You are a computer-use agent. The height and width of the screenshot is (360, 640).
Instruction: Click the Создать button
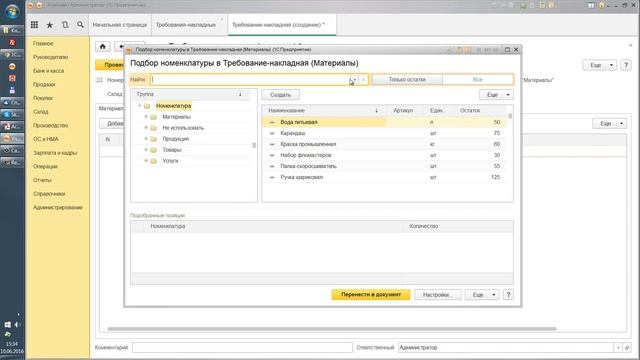[280, 95]
